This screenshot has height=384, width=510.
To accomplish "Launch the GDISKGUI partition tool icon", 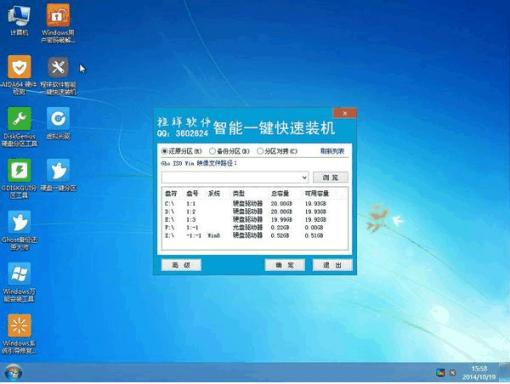I will [19, 179].
